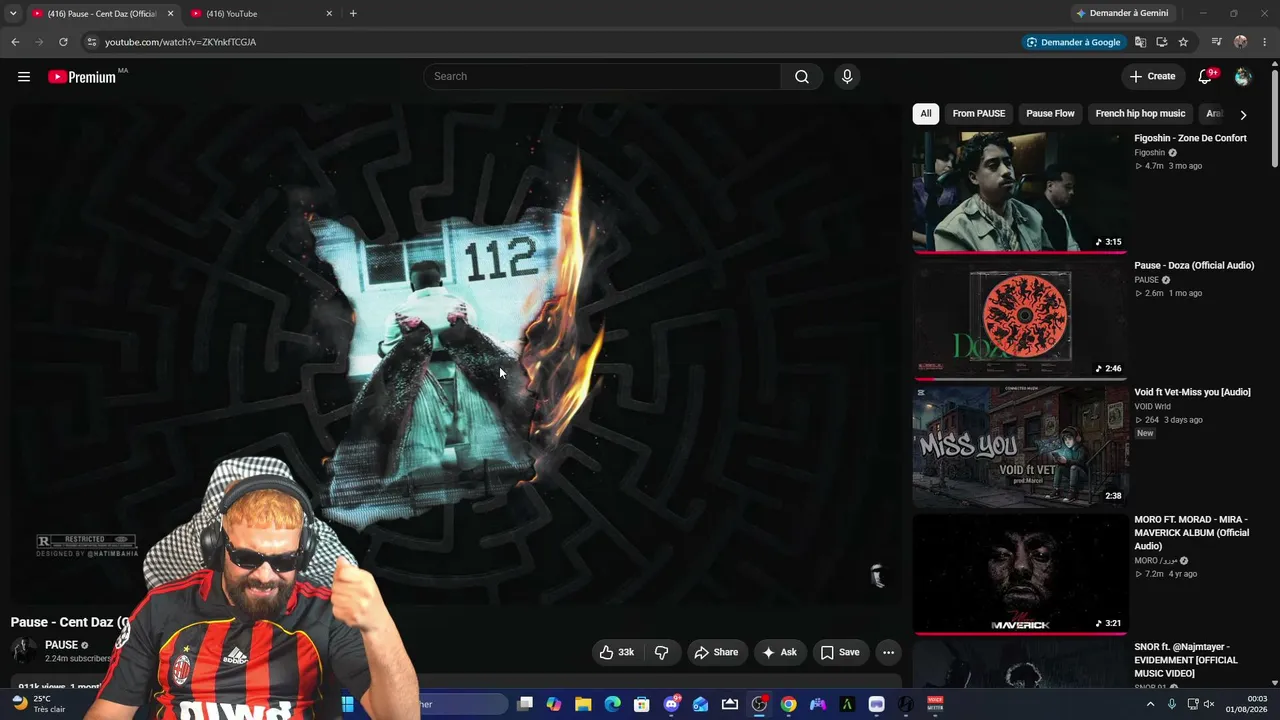Start voice search with the microphone
Screen dimensions: 1280x720
point(847,77)
